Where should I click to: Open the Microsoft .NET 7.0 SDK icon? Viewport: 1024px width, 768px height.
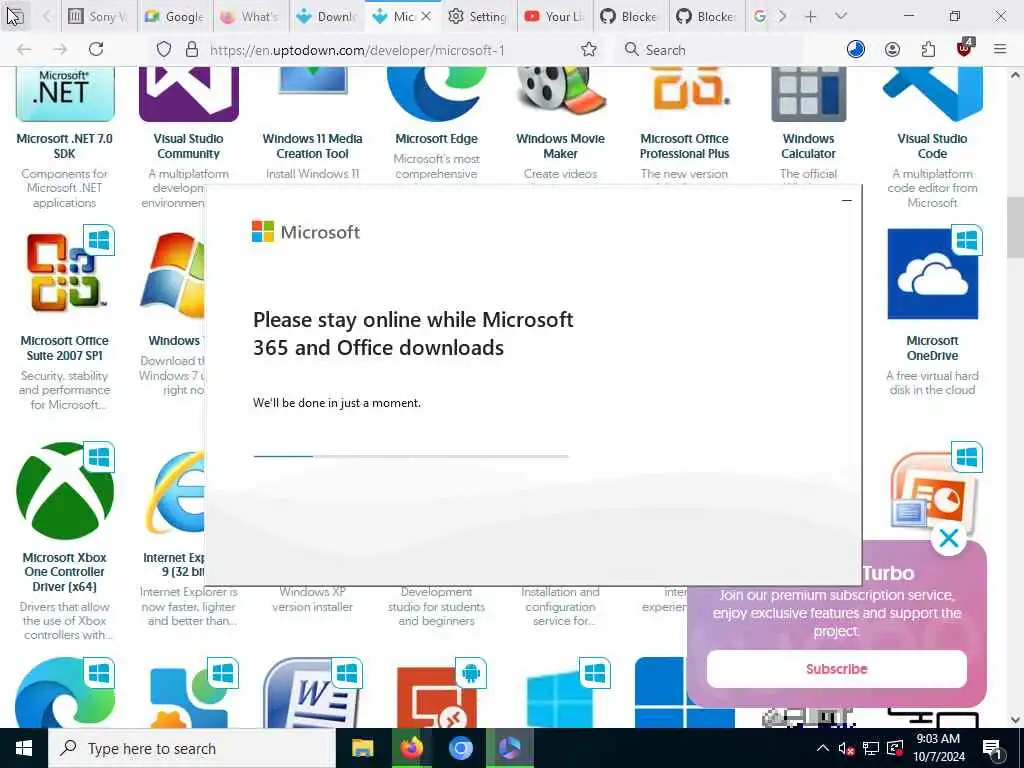(x=65, y=94)
